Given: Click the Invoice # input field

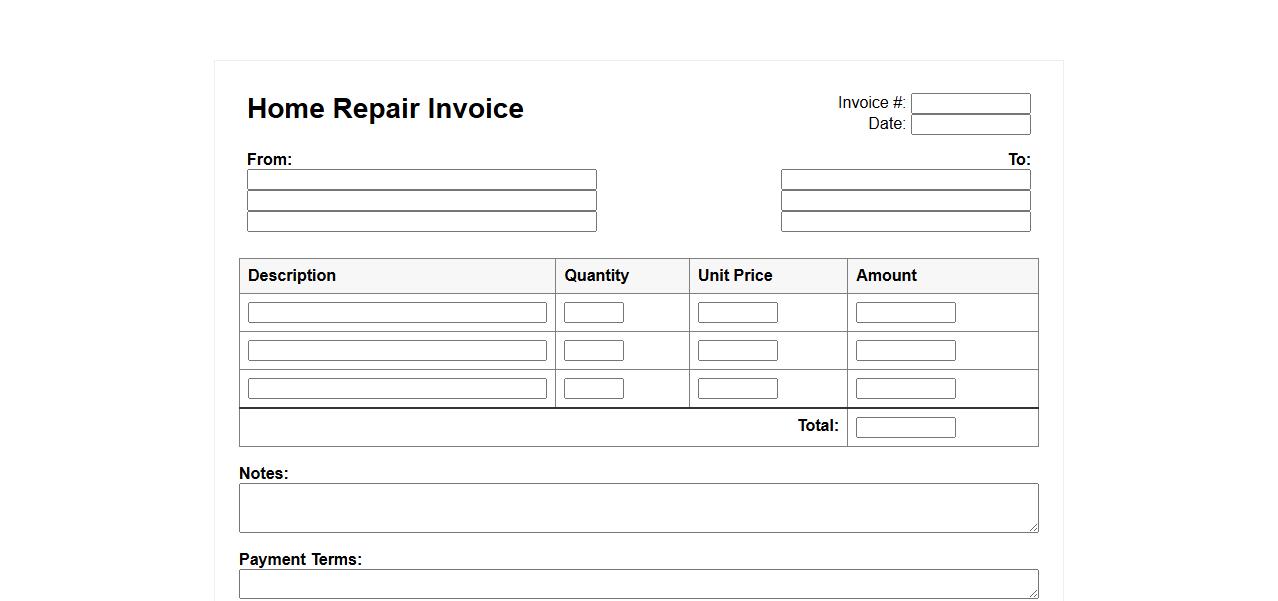Looking at the screenshot, I should [x=970, y=104].
